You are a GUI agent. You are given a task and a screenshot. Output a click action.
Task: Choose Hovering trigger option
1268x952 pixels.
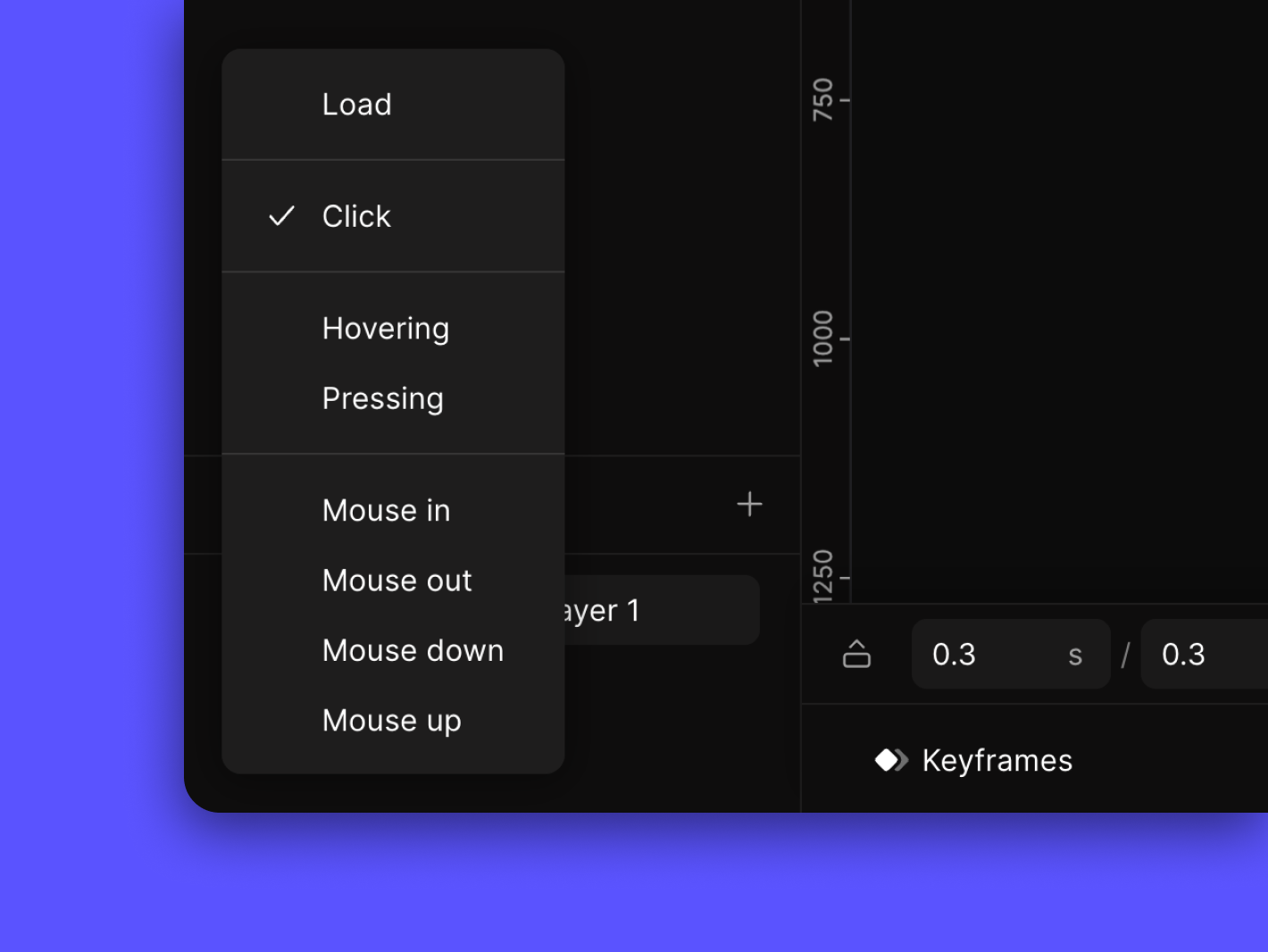point(393,329)
